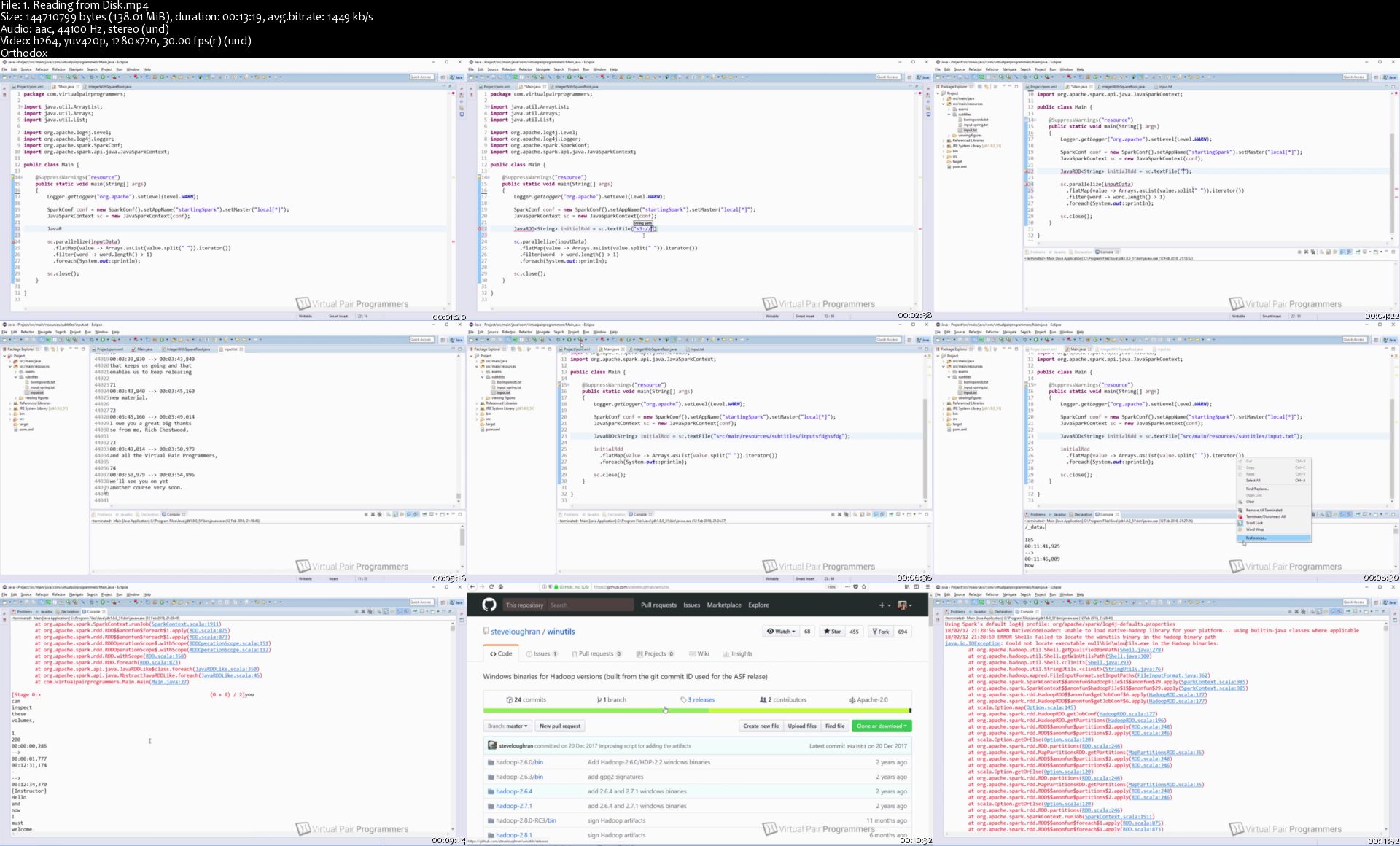The width and height of the screenshot is (1400, 846).
Task: Click the hadoop-2.6.4 folder link
Action: [x=514, y=791]
